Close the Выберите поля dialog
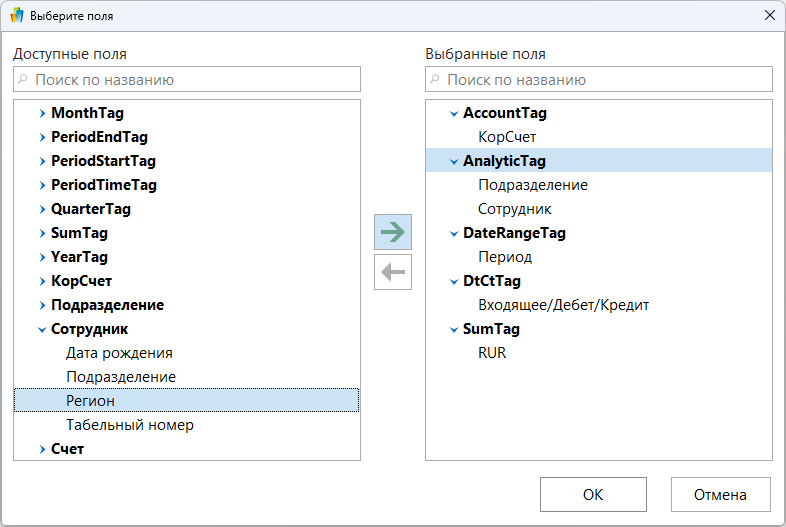The height and width of the screenshot is (527, 786). coord(769,16)
